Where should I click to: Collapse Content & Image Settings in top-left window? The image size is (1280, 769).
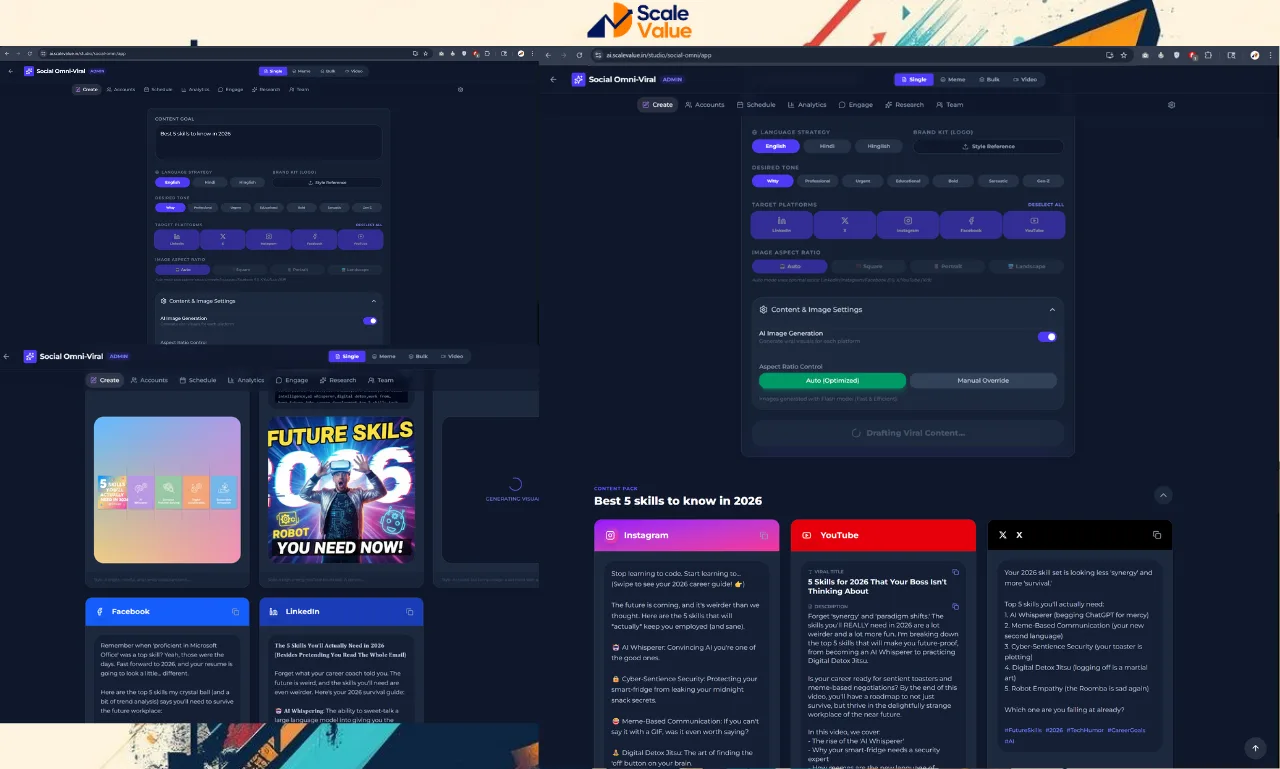tap(374, 300)
